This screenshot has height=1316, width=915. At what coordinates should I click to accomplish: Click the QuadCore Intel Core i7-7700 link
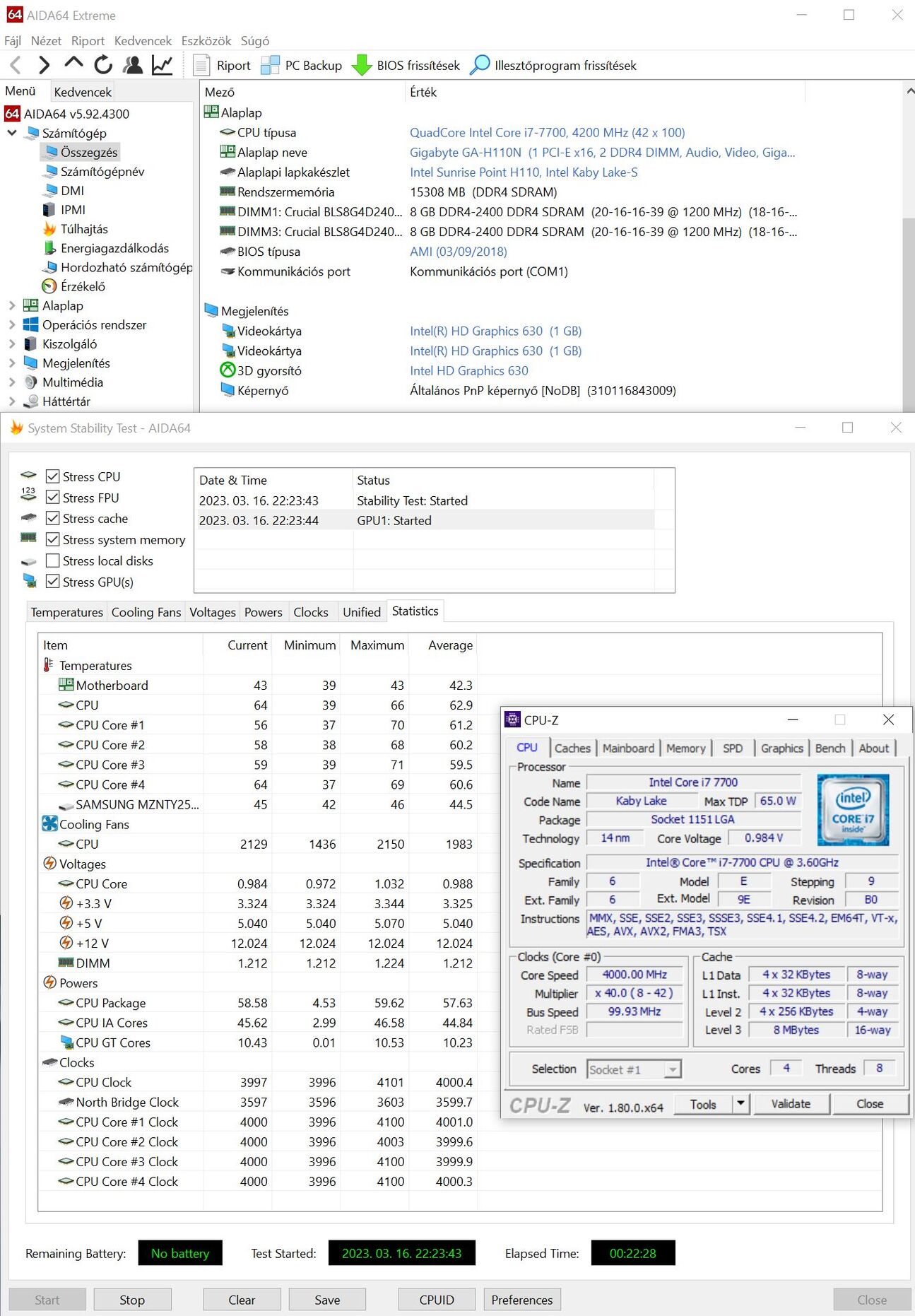548,132
